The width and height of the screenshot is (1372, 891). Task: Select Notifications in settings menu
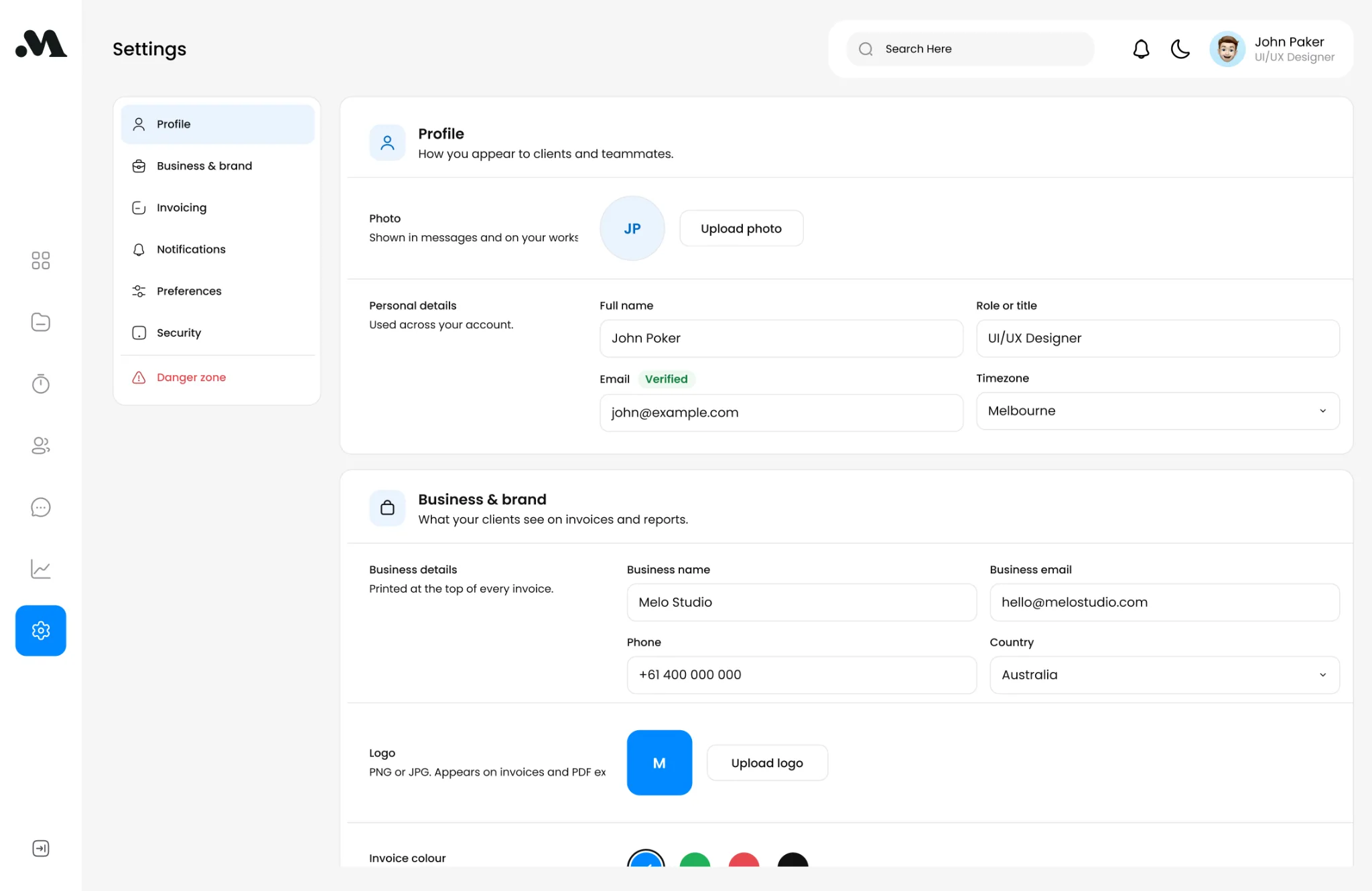click(x=218, y=249)
